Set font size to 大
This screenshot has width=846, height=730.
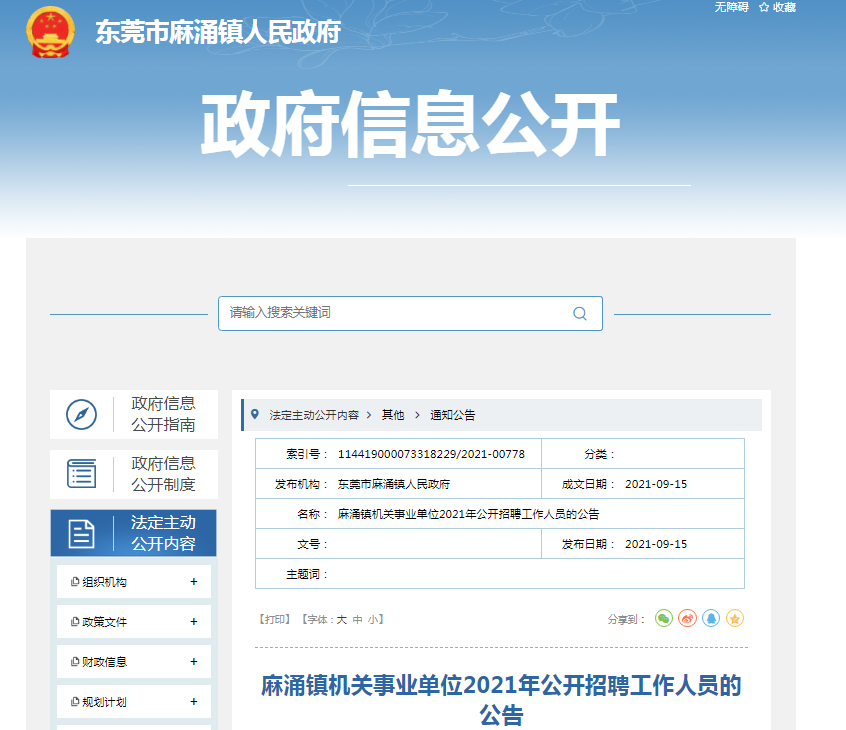(x=341, y=620)
